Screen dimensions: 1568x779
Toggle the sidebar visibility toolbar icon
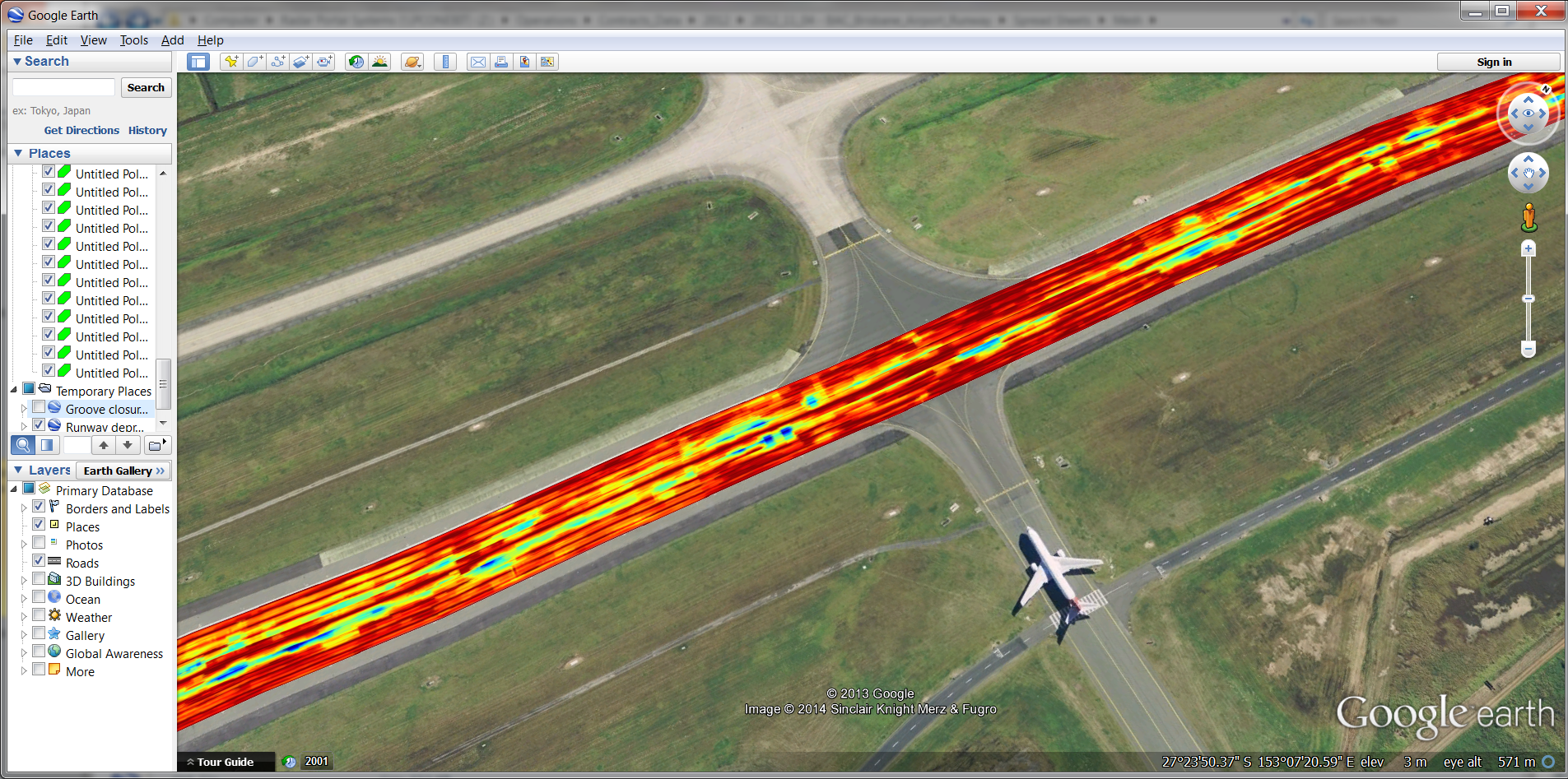[198, 62]
